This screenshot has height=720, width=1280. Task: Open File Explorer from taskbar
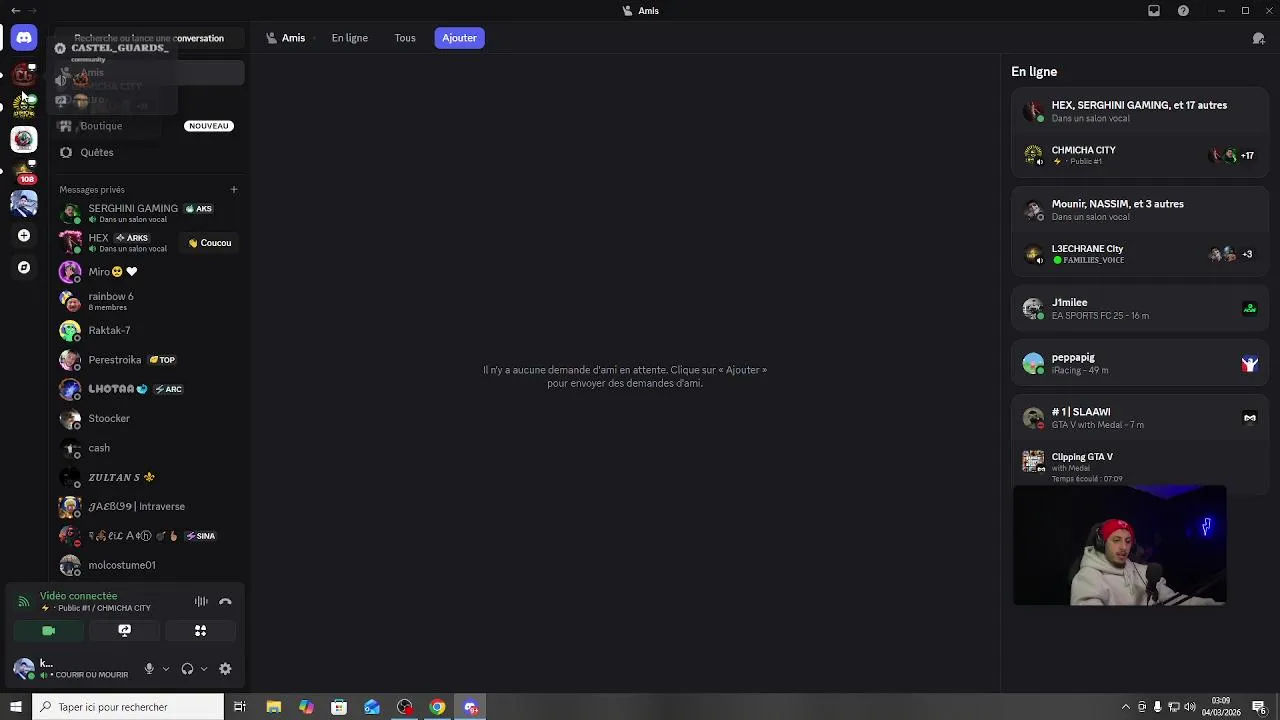(273, 707)
